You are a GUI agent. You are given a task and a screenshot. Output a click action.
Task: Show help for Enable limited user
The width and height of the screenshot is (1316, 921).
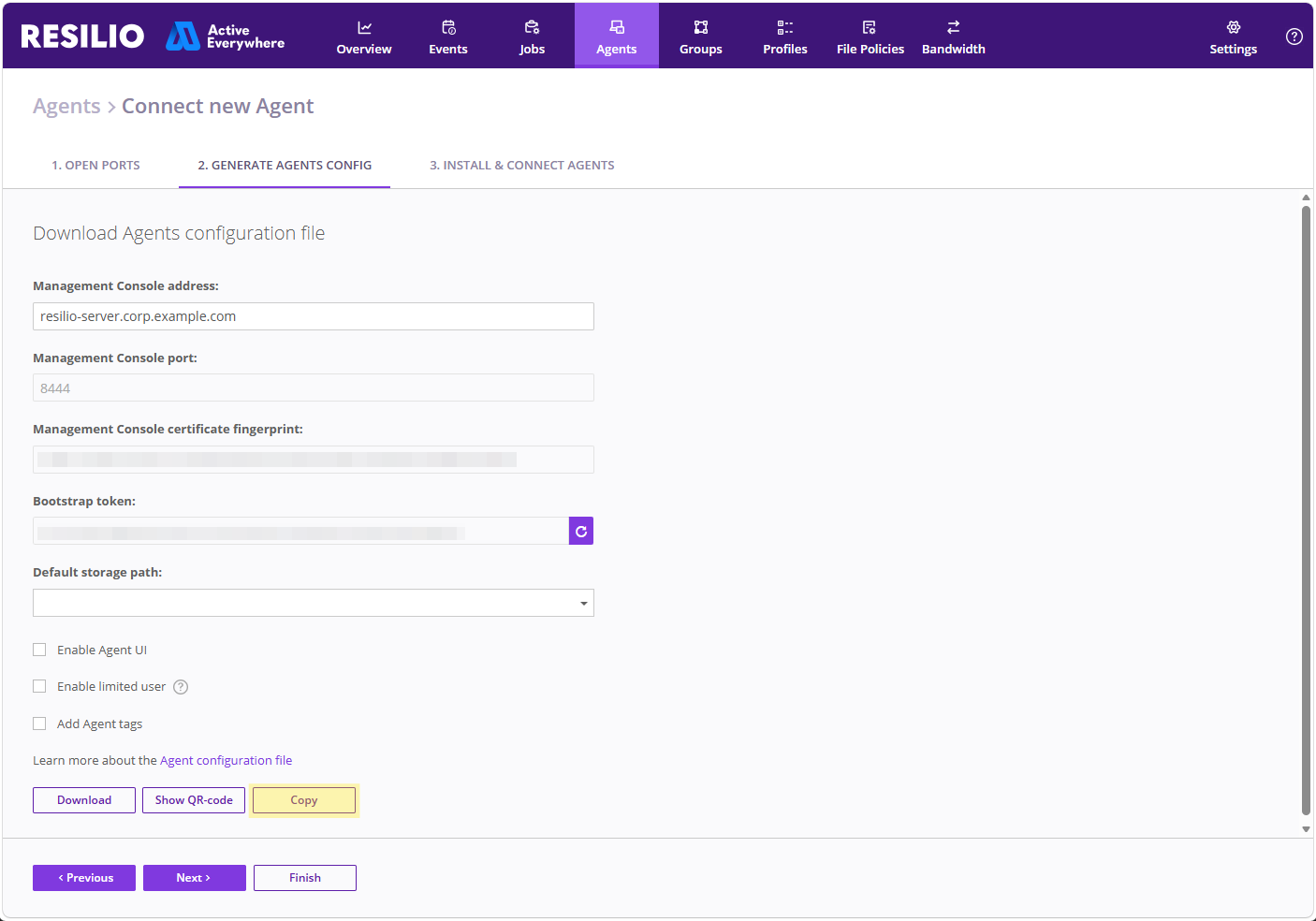[x=182, y=687]
